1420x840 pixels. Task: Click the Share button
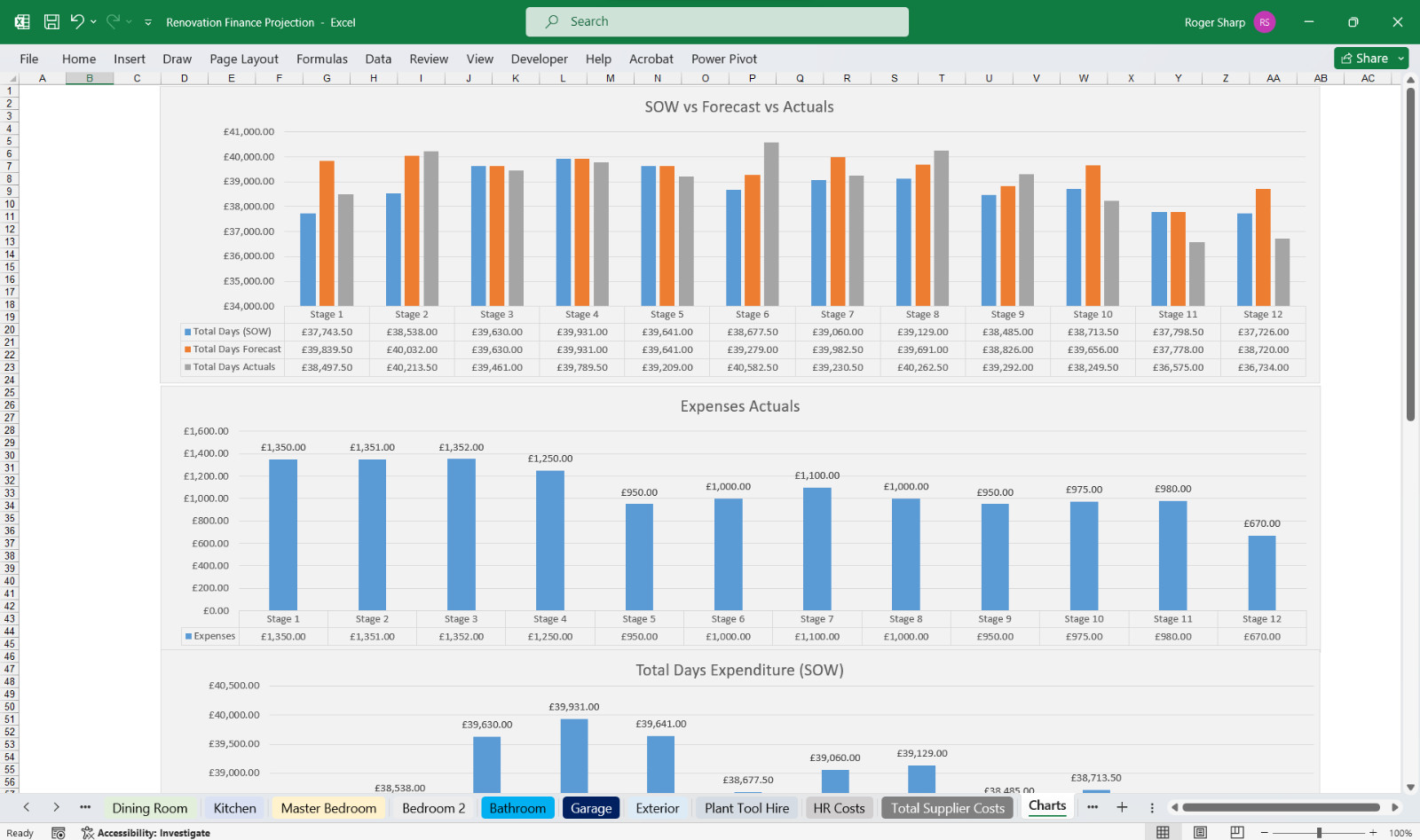pyautogui.click(x=1365, y=59)
